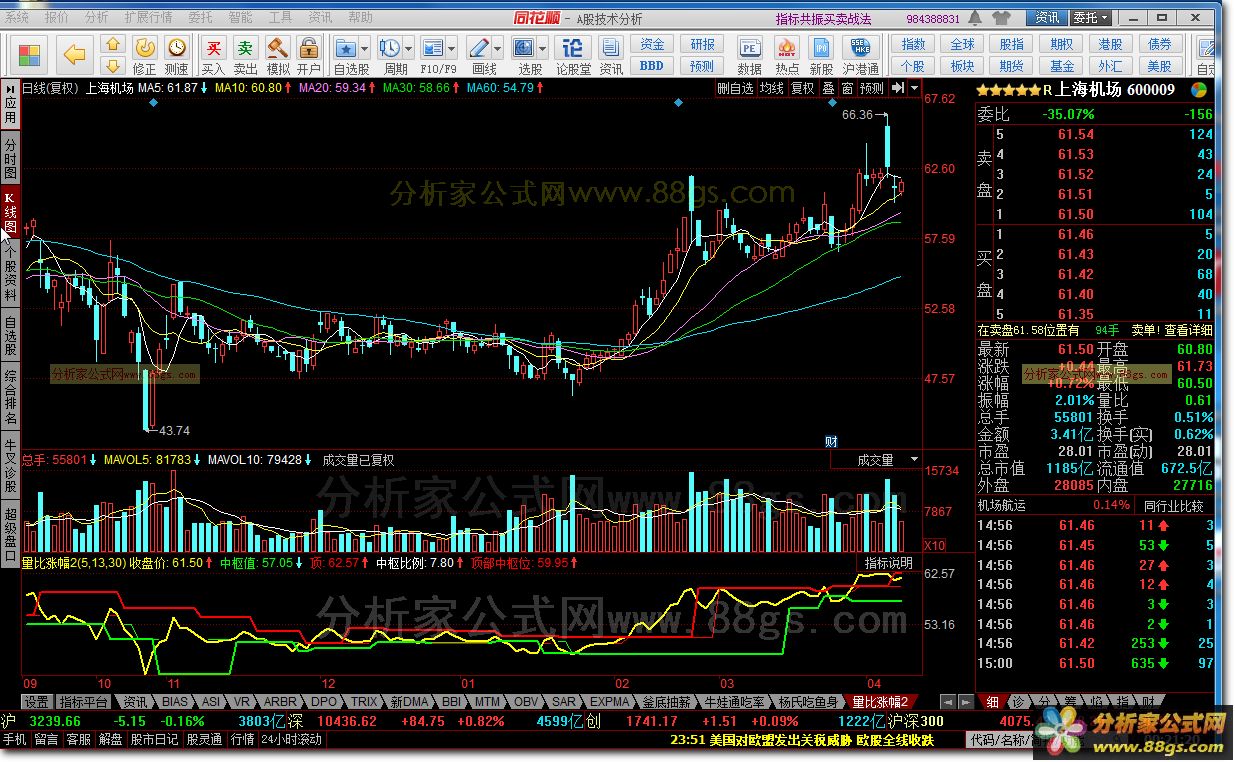This screenshot has height=762, width=1235.
Task: Expand the 周期 period dropdown arrow
Action: pos(409,48)
